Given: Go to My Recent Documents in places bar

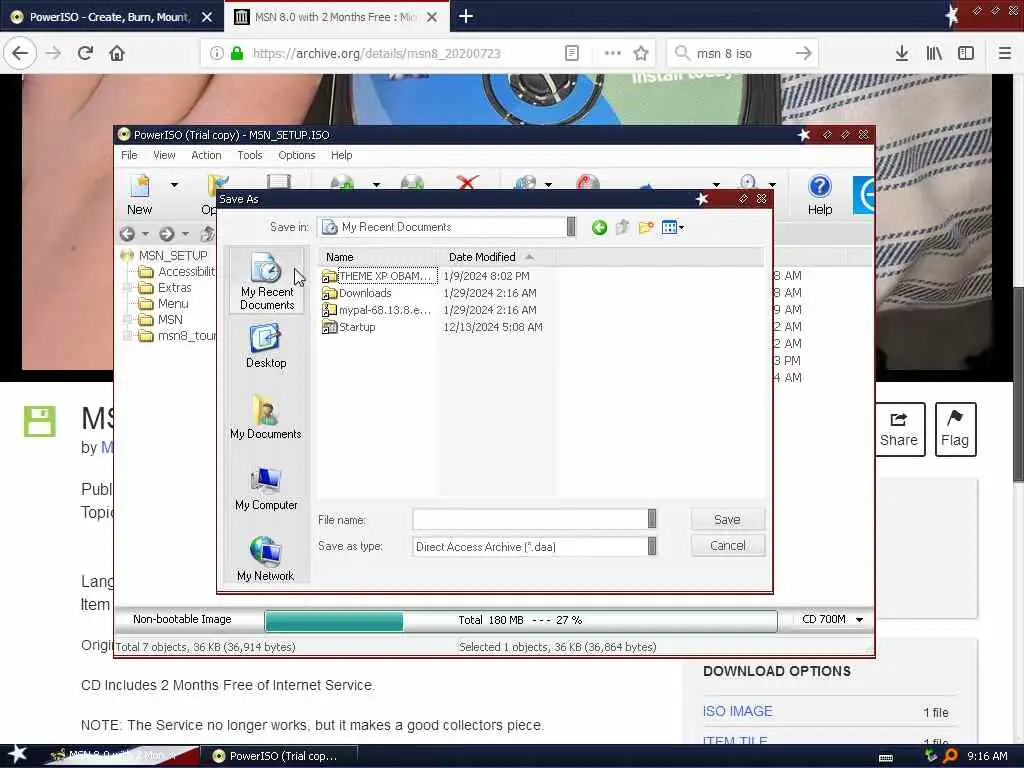Looking at the screenshot, I should click(266, 281).
